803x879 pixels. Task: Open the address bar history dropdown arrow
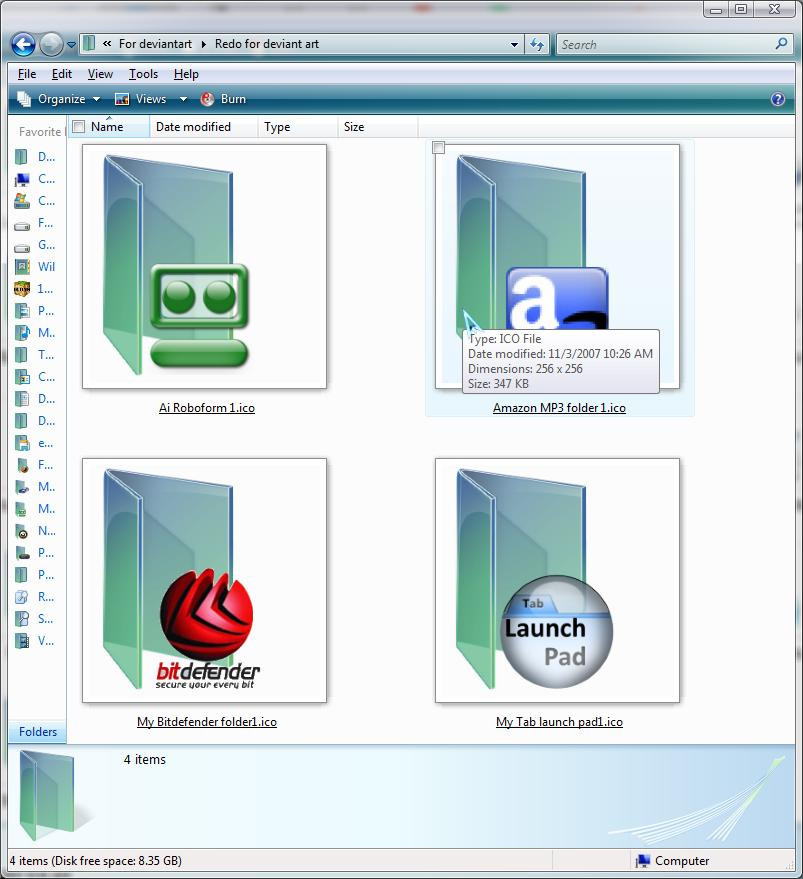coord(514,44)
